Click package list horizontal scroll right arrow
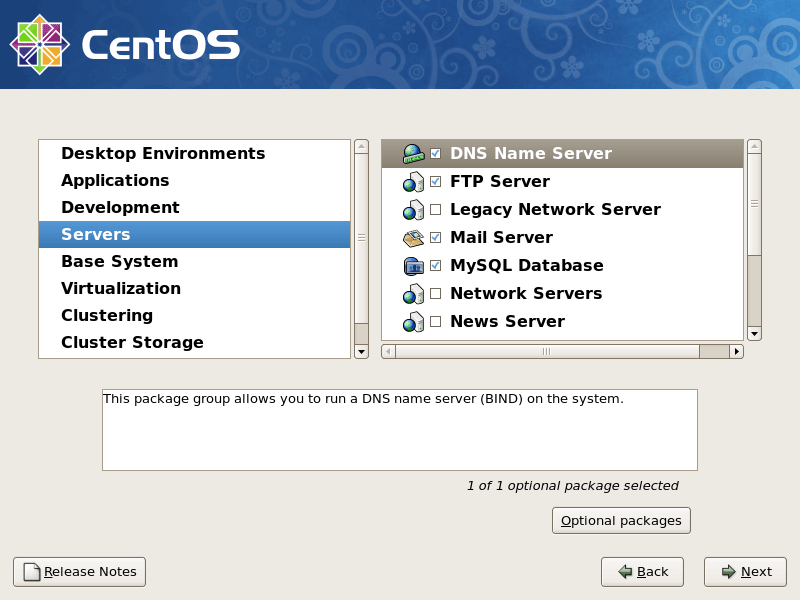Viewport: 800px width, 600px height. [736, 352]
